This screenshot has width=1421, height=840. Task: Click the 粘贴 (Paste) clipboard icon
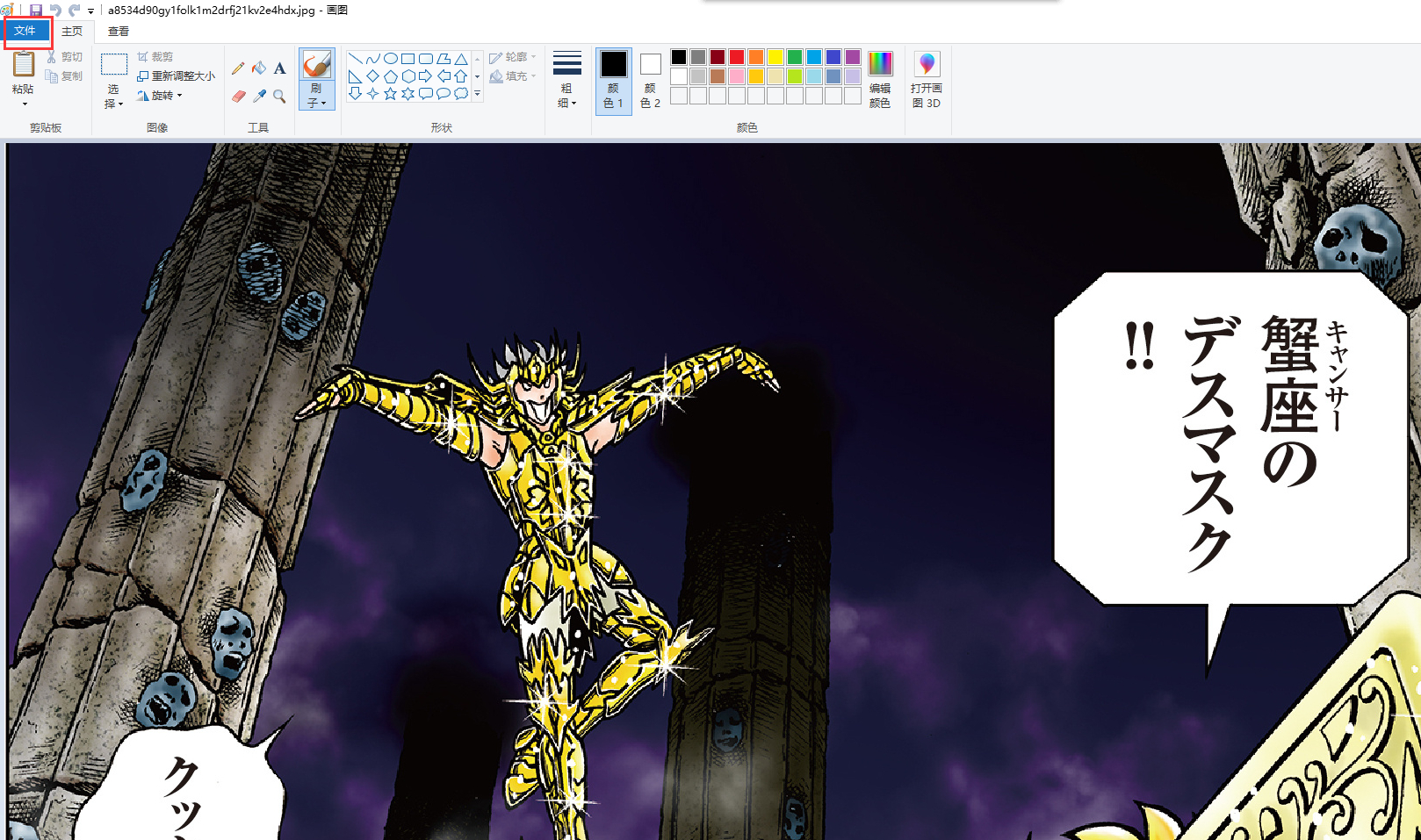(24, 64)
